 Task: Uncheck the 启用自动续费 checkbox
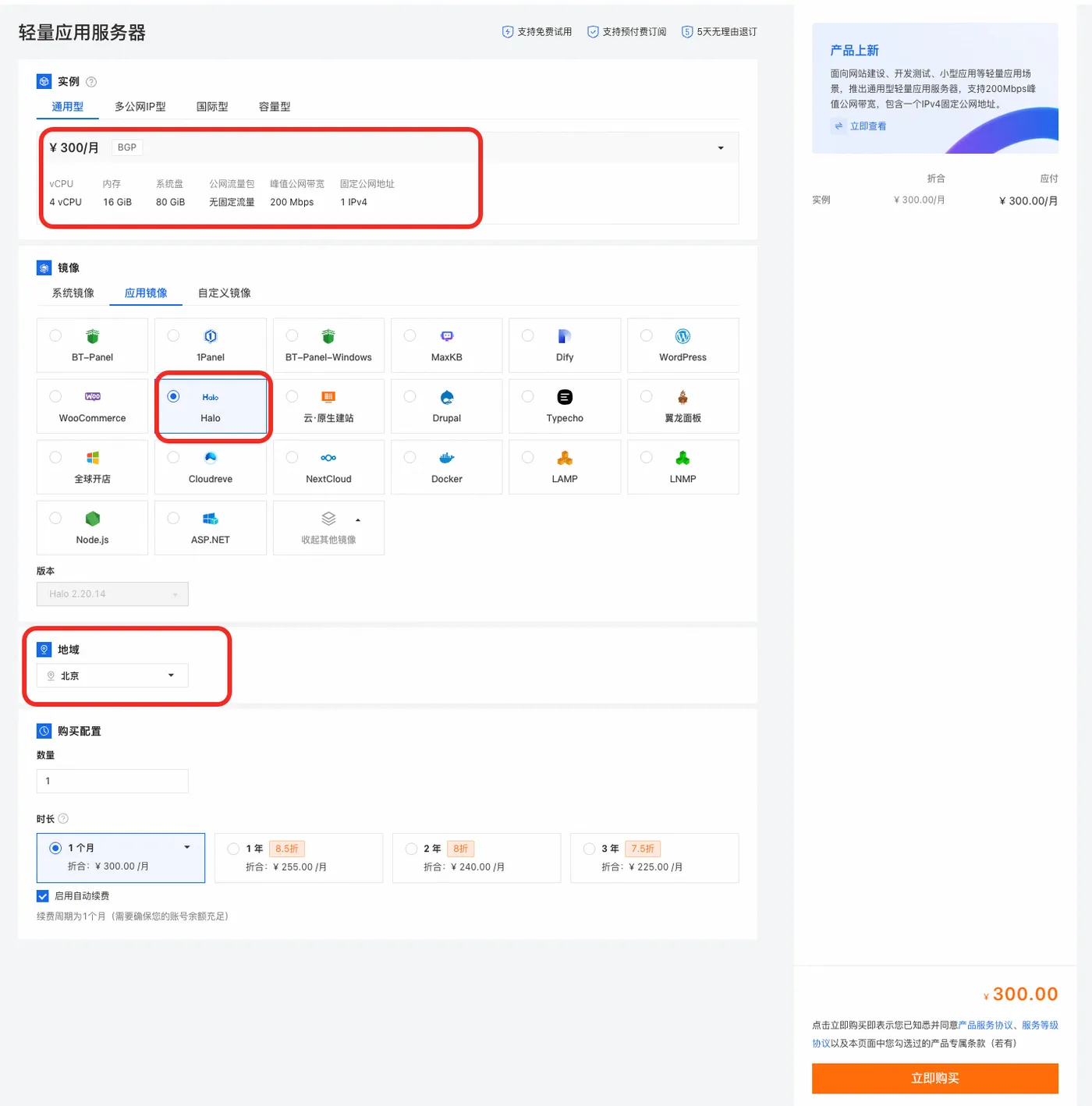pyautogui.click(x=43, y=896)
